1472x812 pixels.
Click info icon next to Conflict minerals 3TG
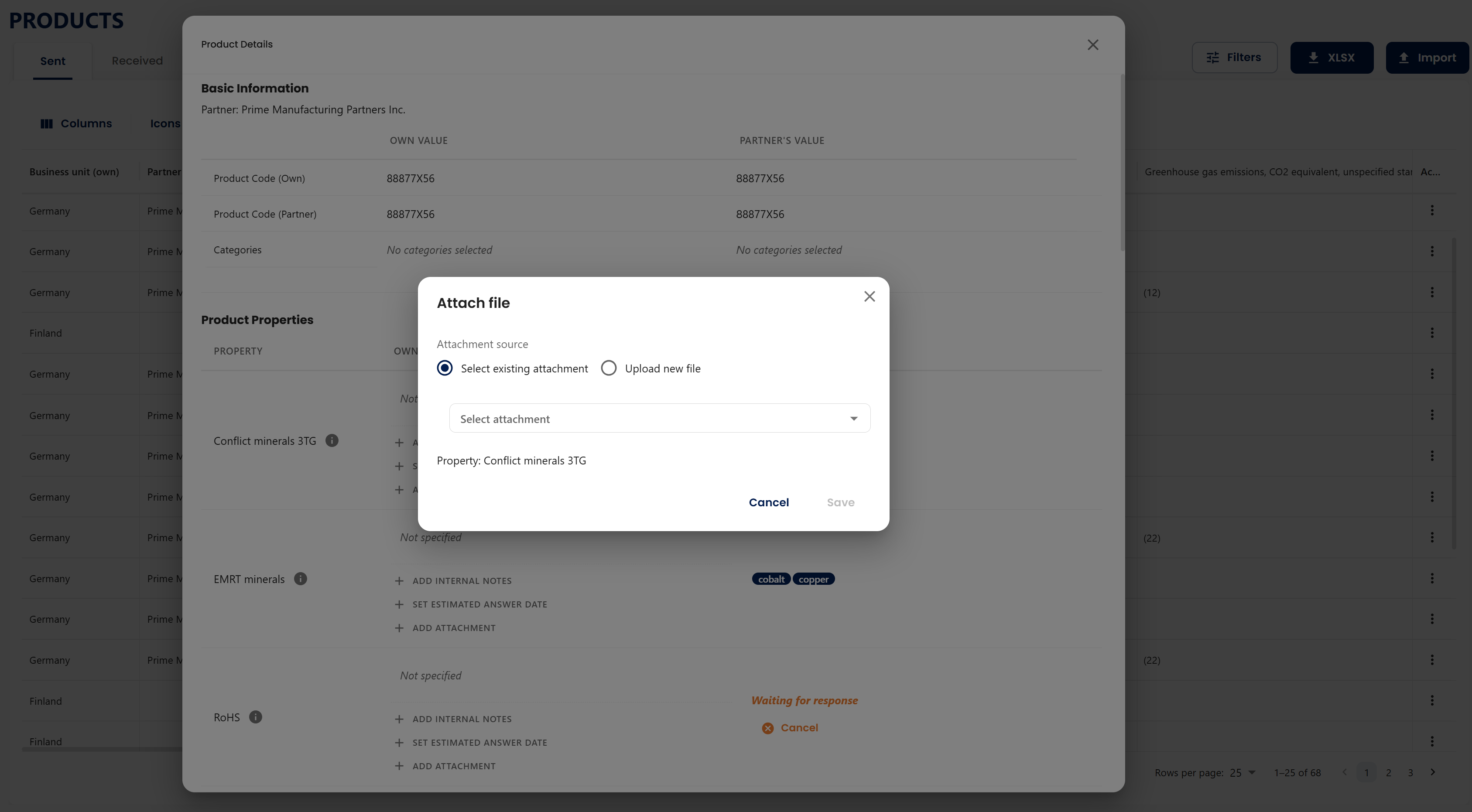[x=332, y=440]
